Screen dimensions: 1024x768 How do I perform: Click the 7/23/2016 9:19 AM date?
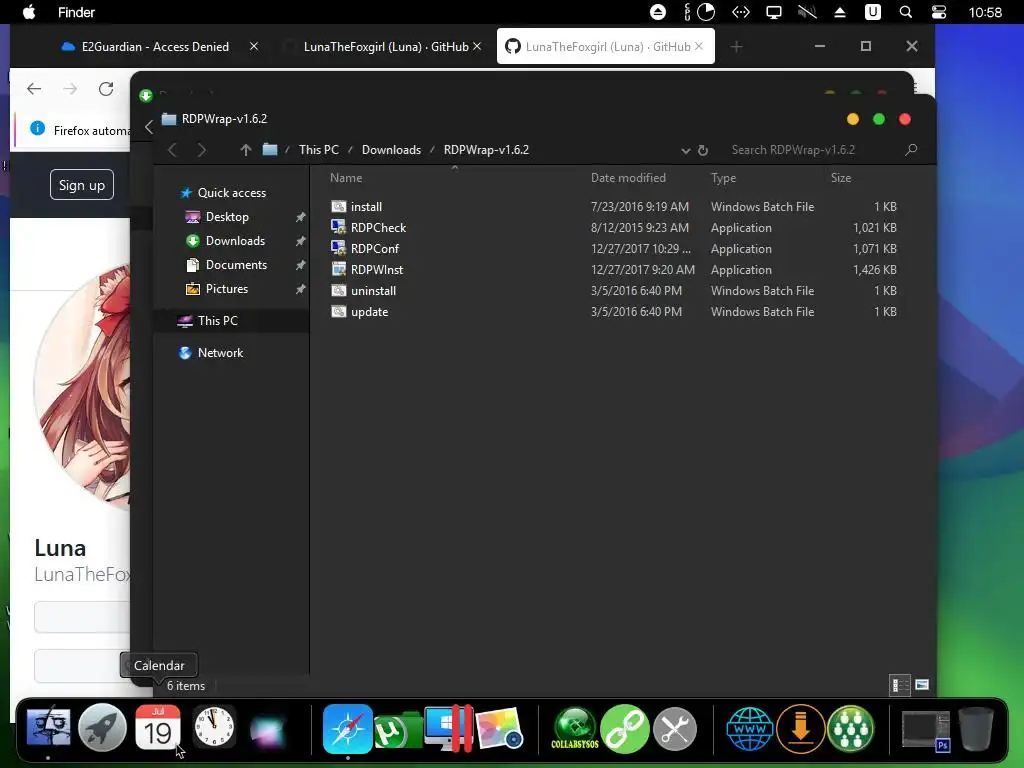coord(639,206)
